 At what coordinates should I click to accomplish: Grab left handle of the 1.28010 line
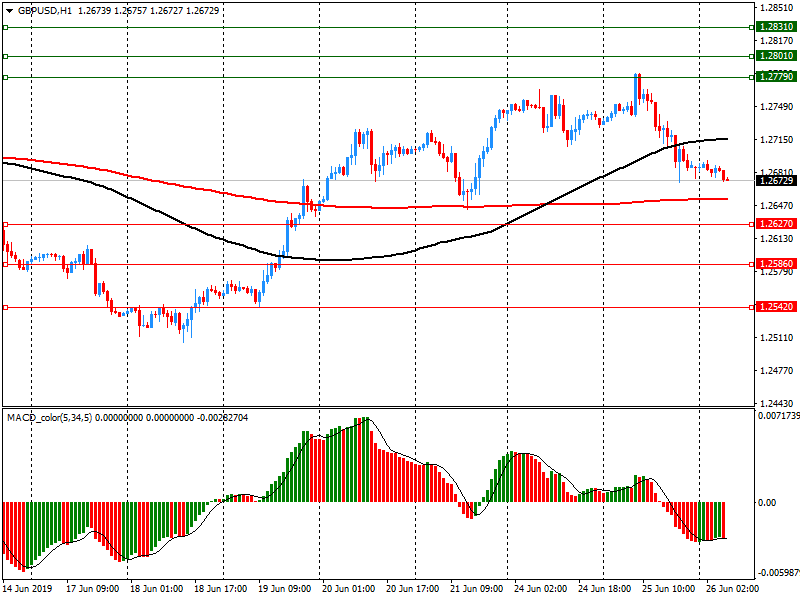tap(5, 57)
